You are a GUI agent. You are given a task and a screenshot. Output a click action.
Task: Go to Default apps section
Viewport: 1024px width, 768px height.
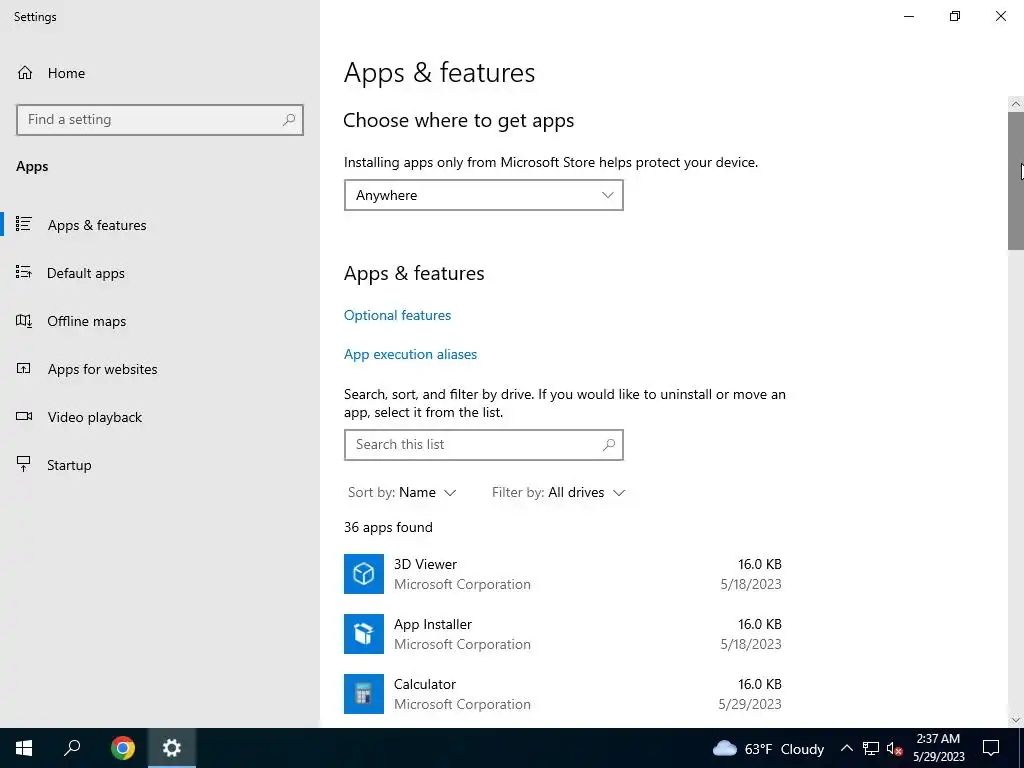pos(86,273)
